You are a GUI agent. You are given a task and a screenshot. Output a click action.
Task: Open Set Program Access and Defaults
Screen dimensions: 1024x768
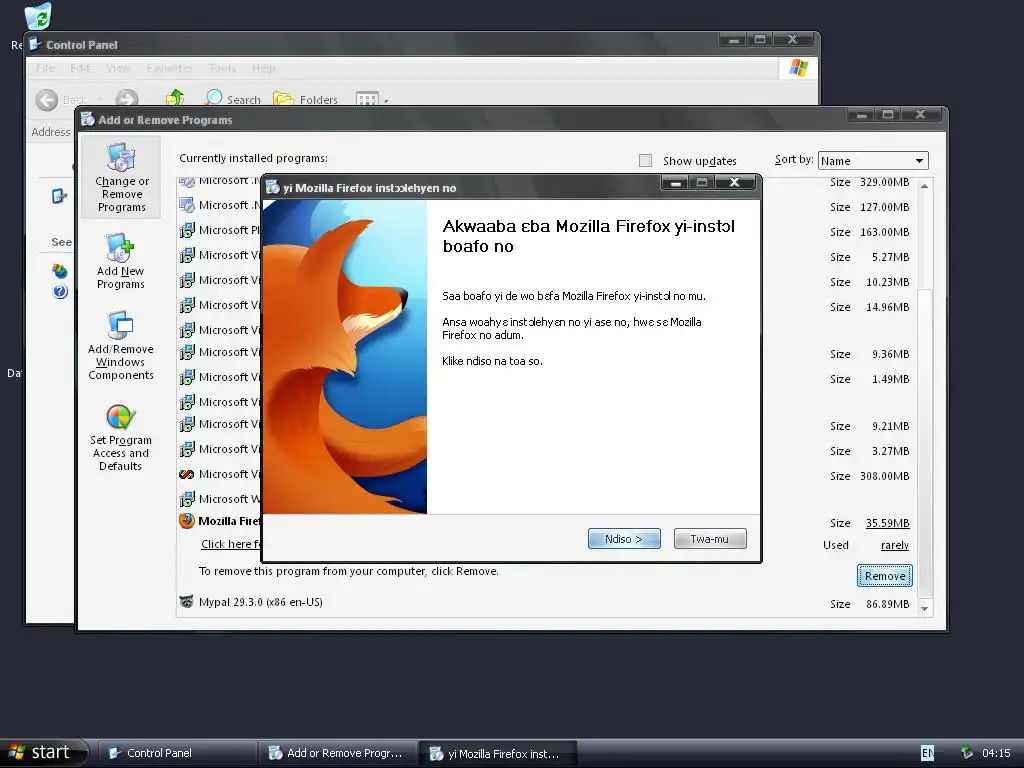(121, 438)
